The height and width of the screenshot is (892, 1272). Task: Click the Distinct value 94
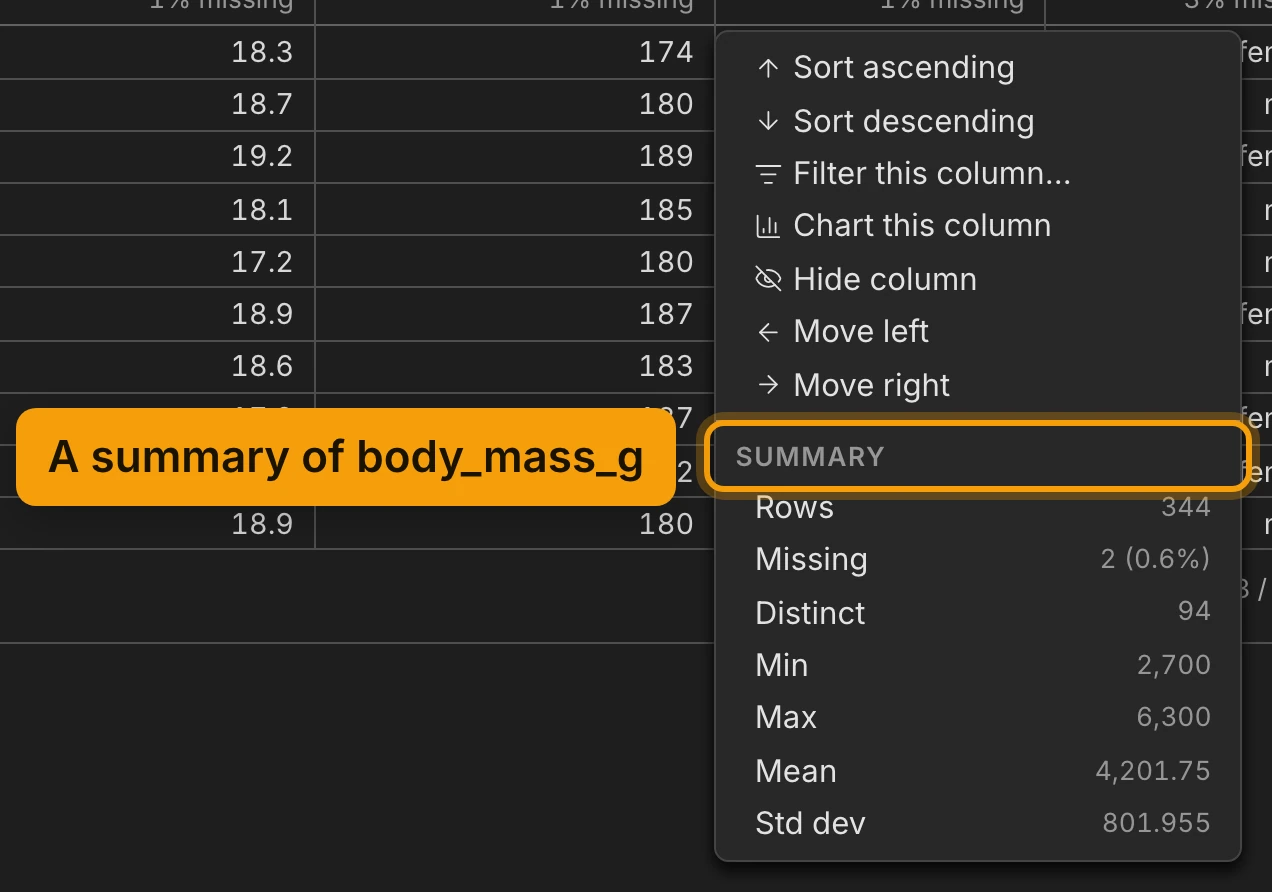(x=1194, y=612)
